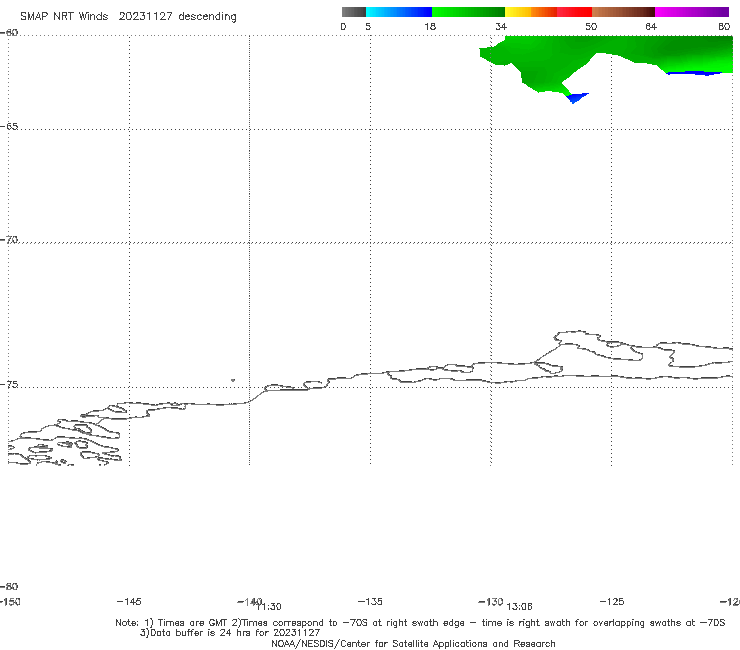Click the longitude label '-125'

[612, 602]
